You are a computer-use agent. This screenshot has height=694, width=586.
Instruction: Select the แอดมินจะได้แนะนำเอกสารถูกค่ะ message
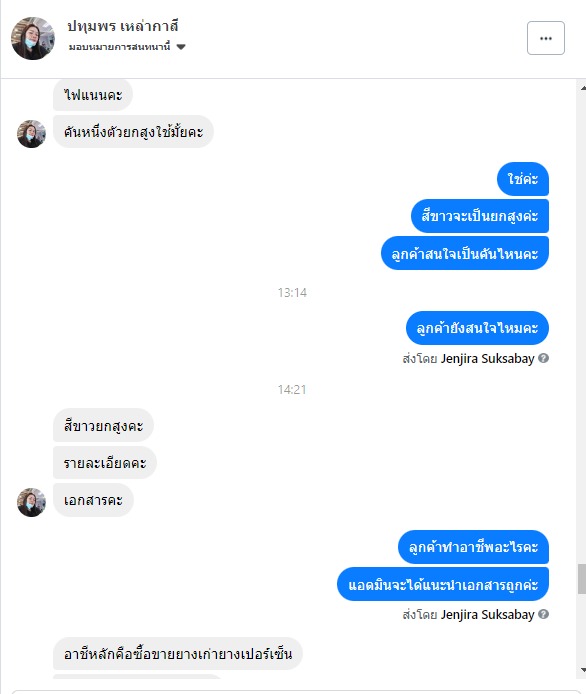pyautogui.click(x=443, y=584)
